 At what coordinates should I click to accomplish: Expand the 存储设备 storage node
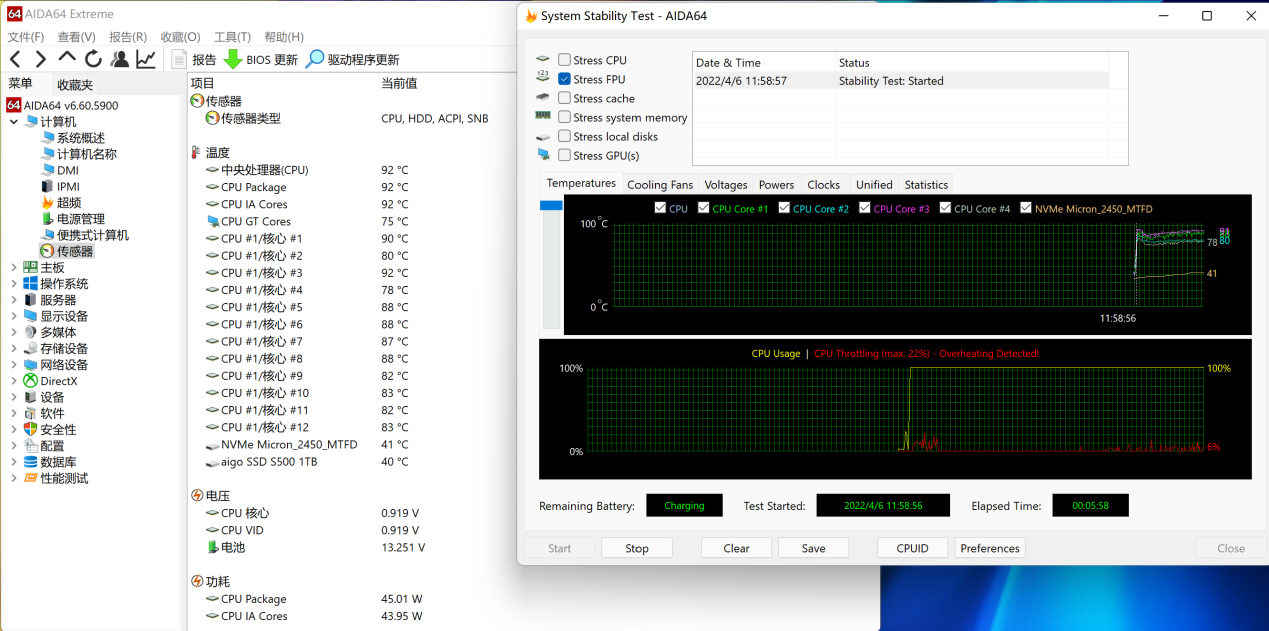pos(13,349)
